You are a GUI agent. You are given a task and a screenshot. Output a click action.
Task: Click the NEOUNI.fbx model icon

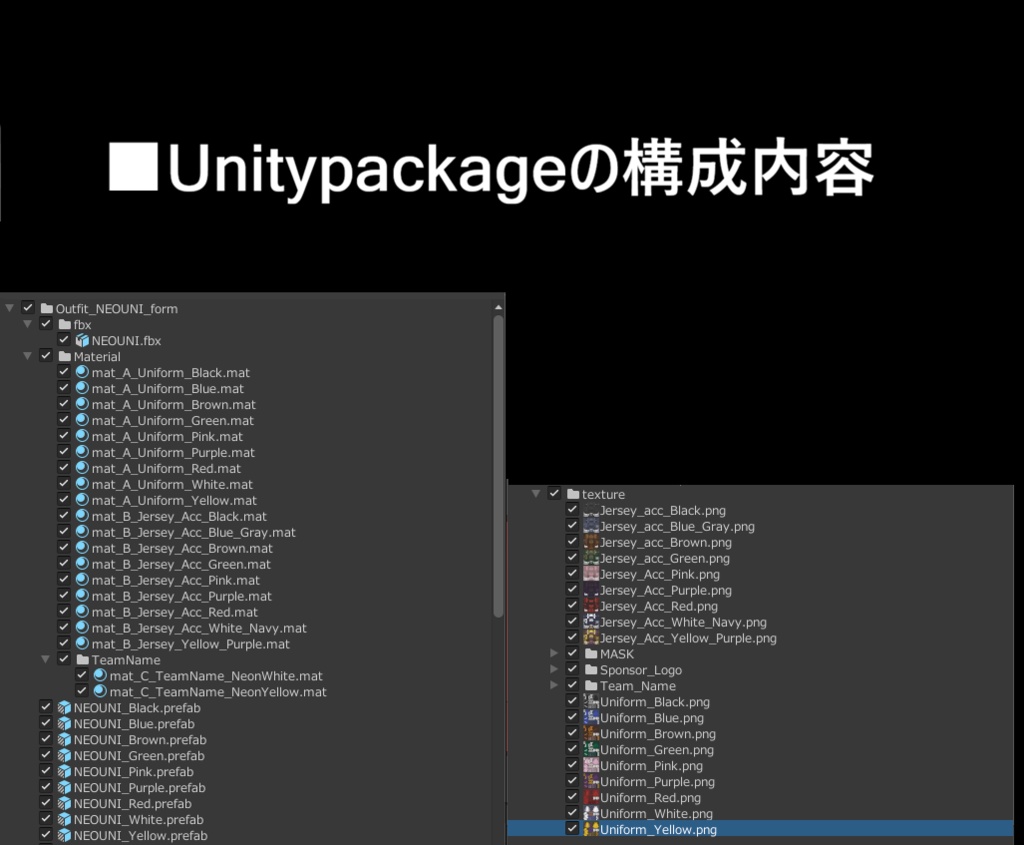click(82, 340)
